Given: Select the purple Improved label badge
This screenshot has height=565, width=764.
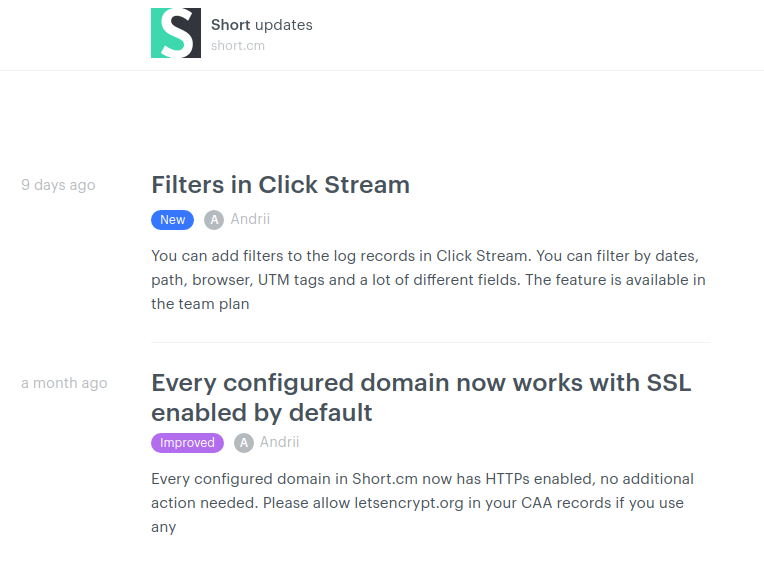Looking at the screenshot, I should pyautogui.click(x=187, y=443).
